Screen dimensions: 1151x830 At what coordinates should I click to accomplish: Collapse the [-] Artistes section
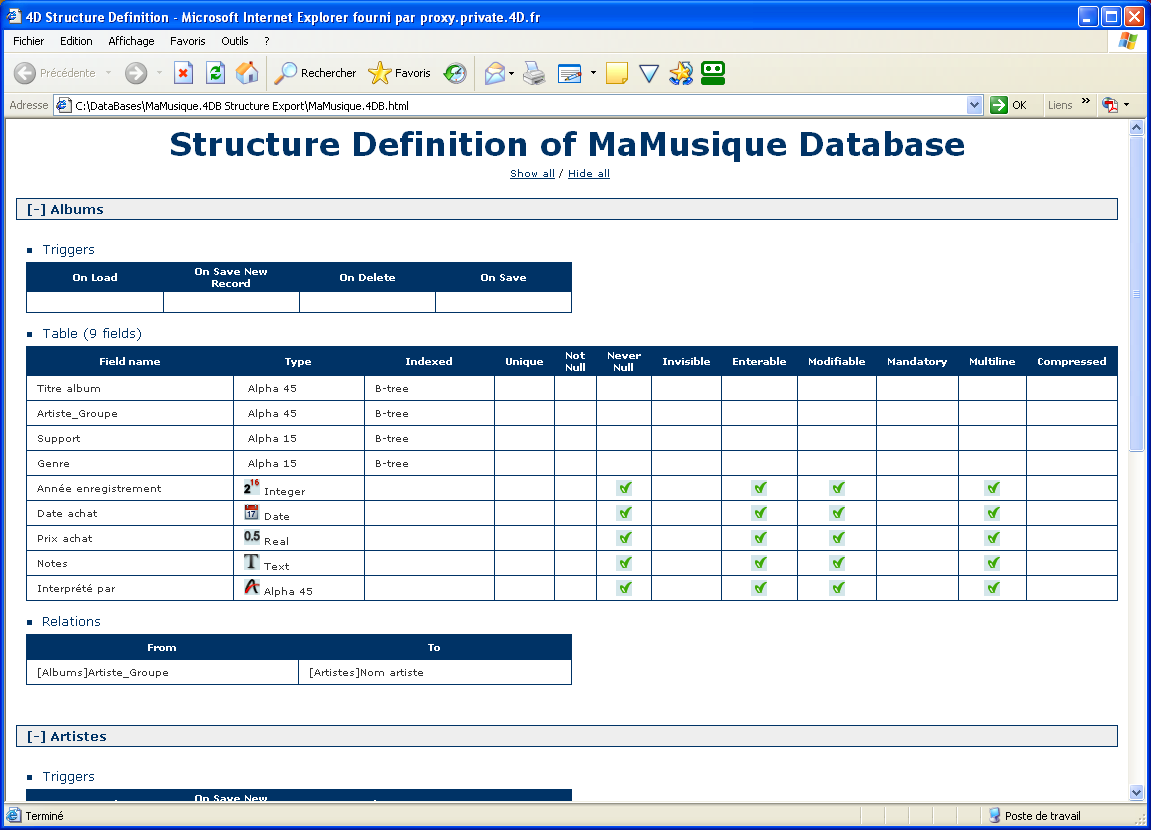click(37, 736)
